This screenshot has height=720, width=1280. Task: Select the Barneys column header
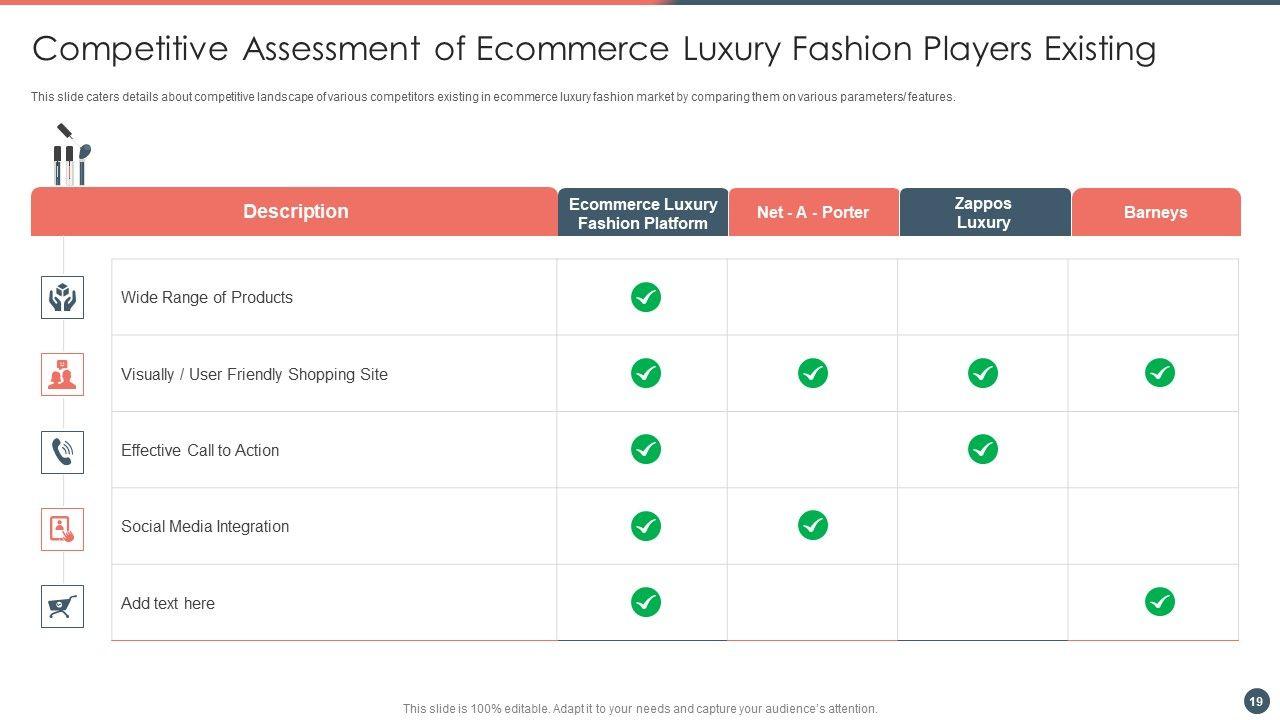(1156, 212)
